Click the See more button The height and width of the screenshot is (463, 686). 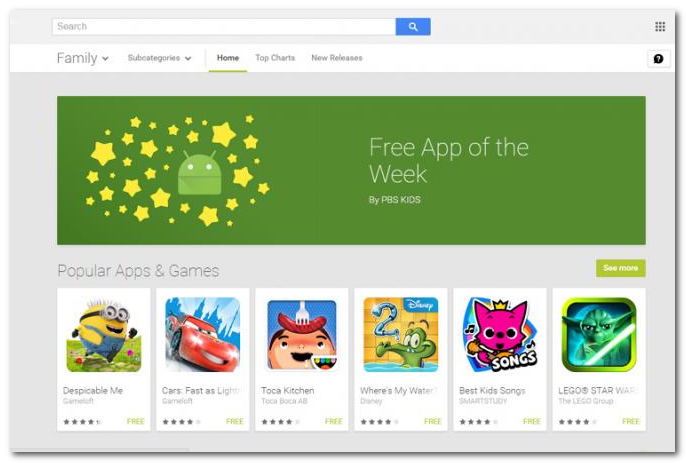620,268
